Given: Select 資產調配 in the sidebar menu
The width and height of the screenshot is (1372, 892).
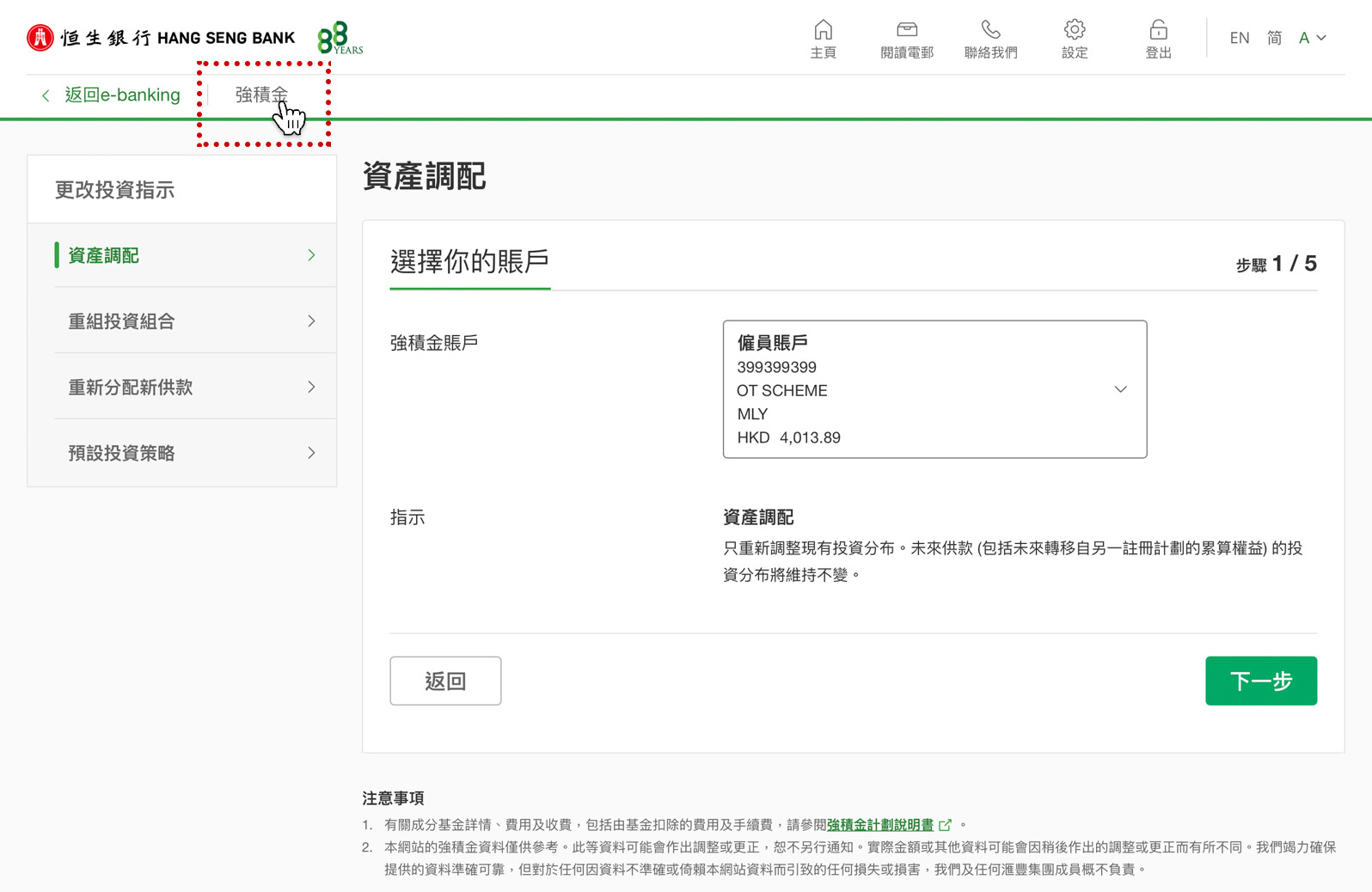Looking at the screenshot, I should coord(104,255).
